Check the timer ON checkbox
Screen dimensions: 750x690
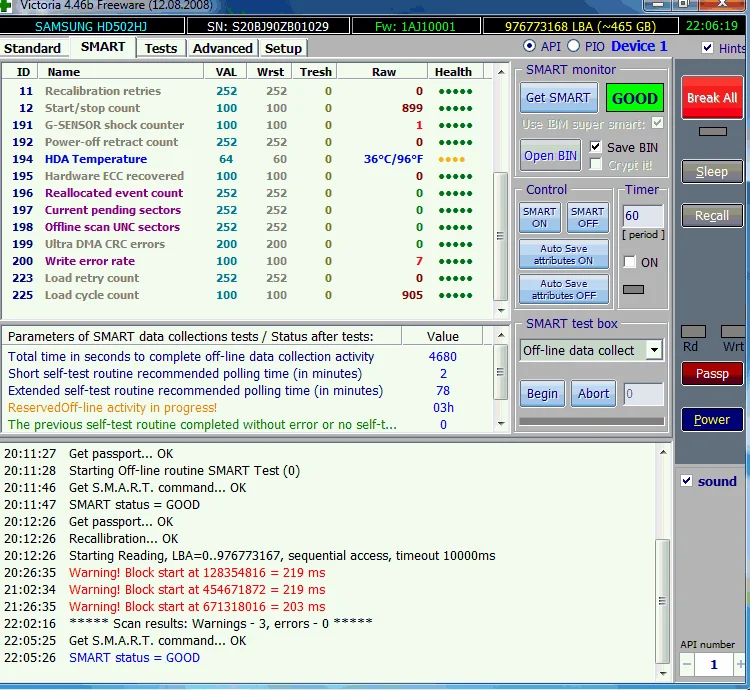629,262
